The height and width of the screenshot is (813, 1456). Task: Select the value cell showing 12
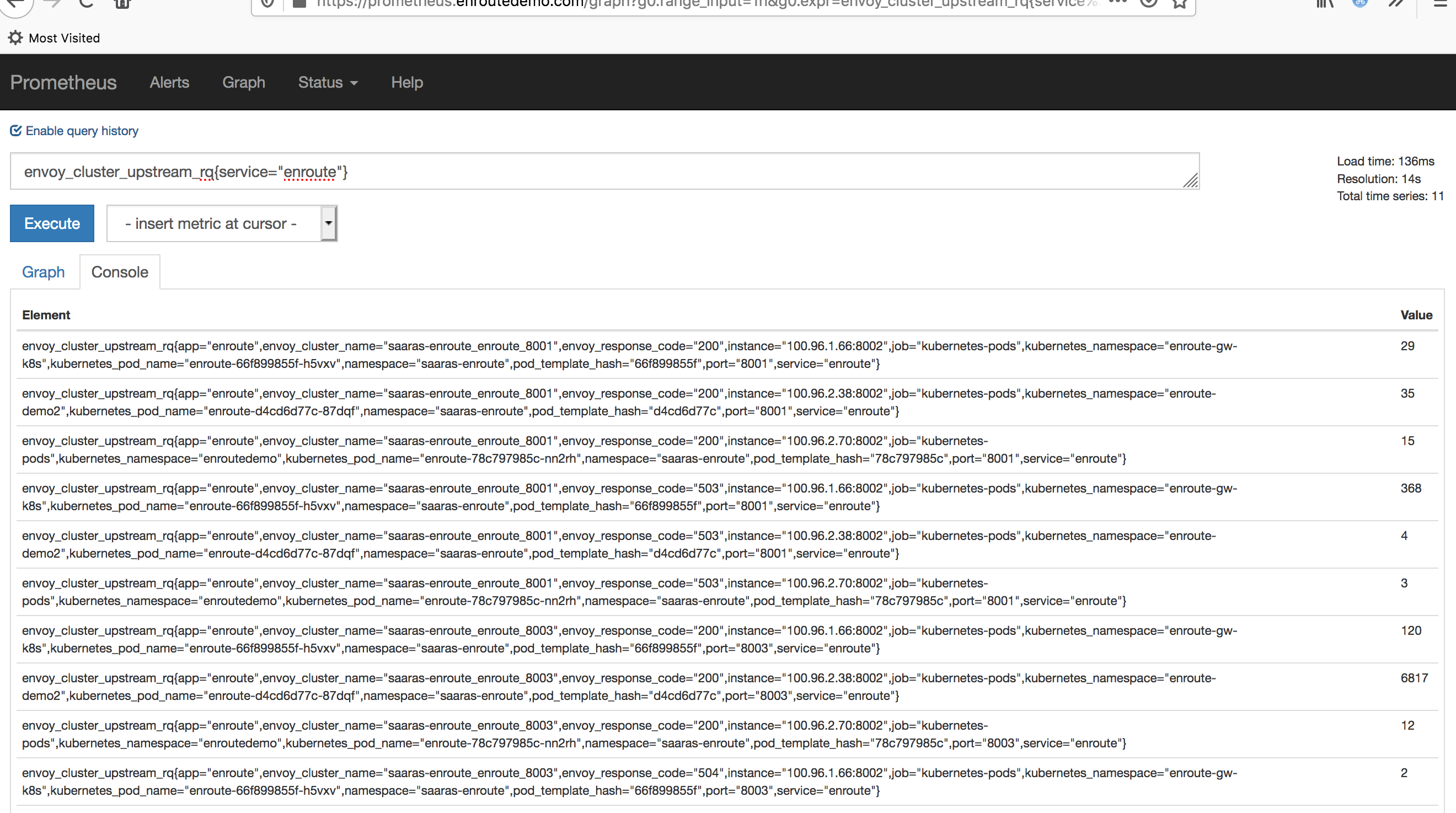tap(1407, 726)
